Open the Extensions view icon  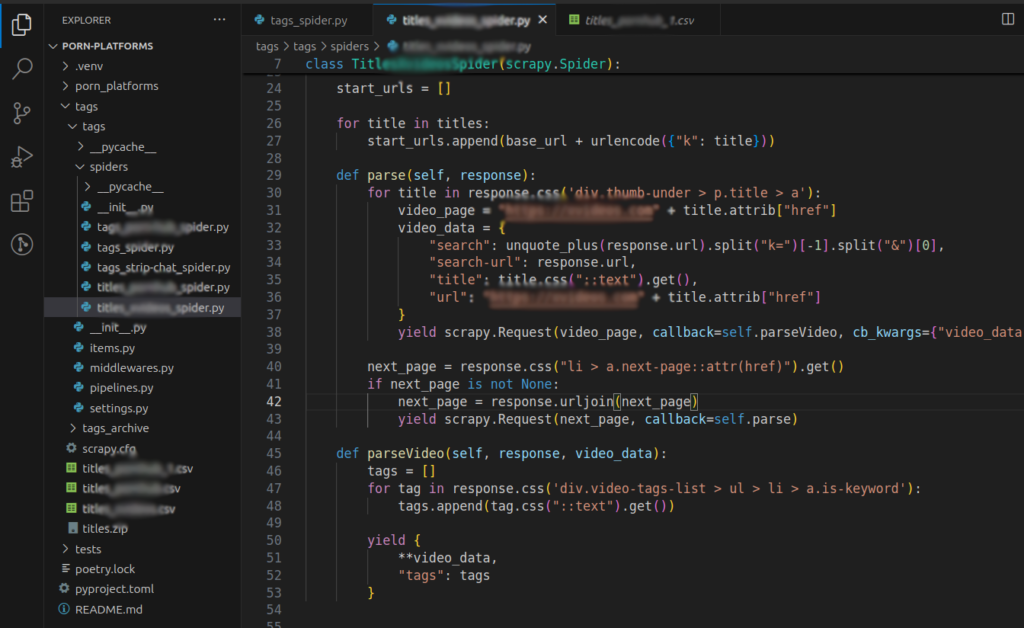[x=22, y=201]
